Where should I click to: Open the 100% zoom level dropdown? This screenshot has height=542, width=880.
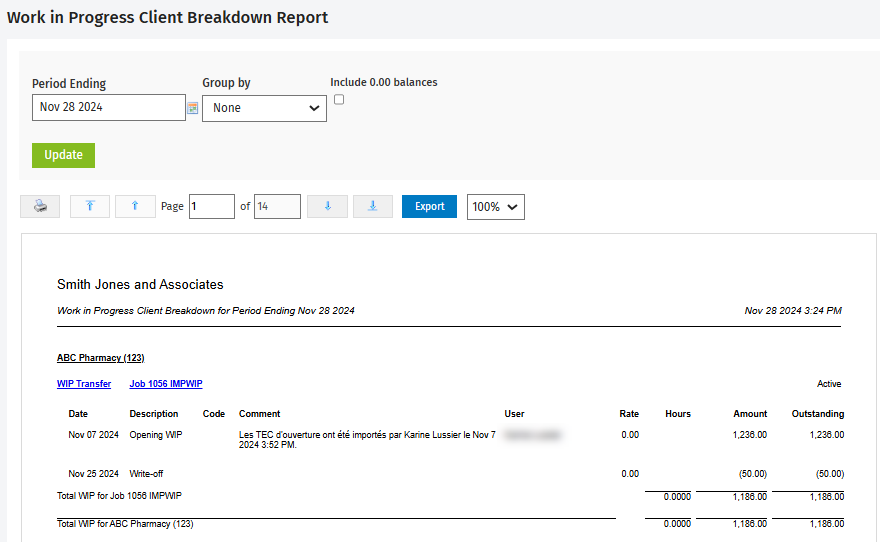[x=496, y=207]
